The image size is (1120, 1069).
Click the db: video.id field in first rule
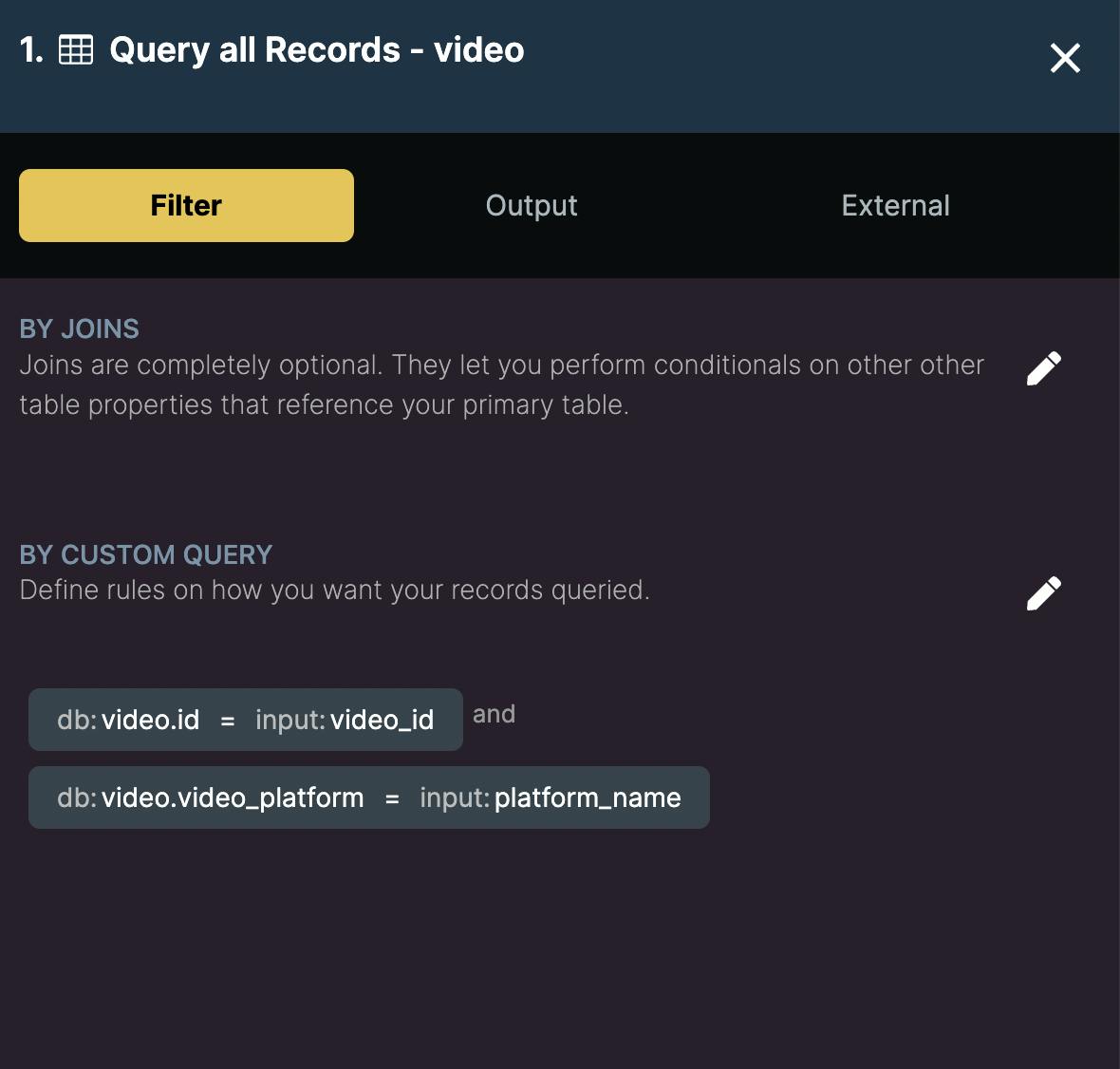[128, 720]
